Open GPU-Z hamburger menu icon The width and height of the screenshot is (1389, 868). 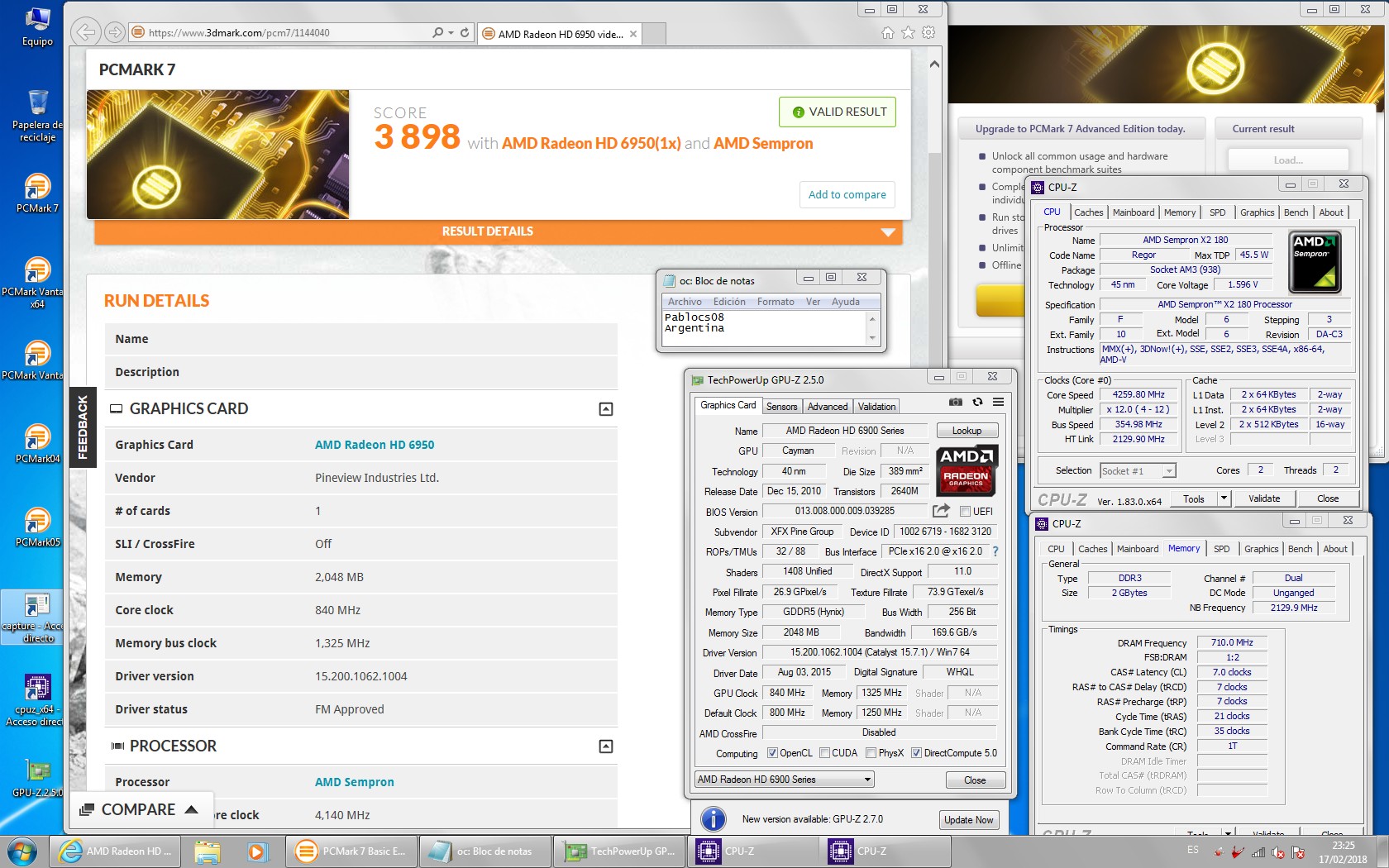pos(998,402)
